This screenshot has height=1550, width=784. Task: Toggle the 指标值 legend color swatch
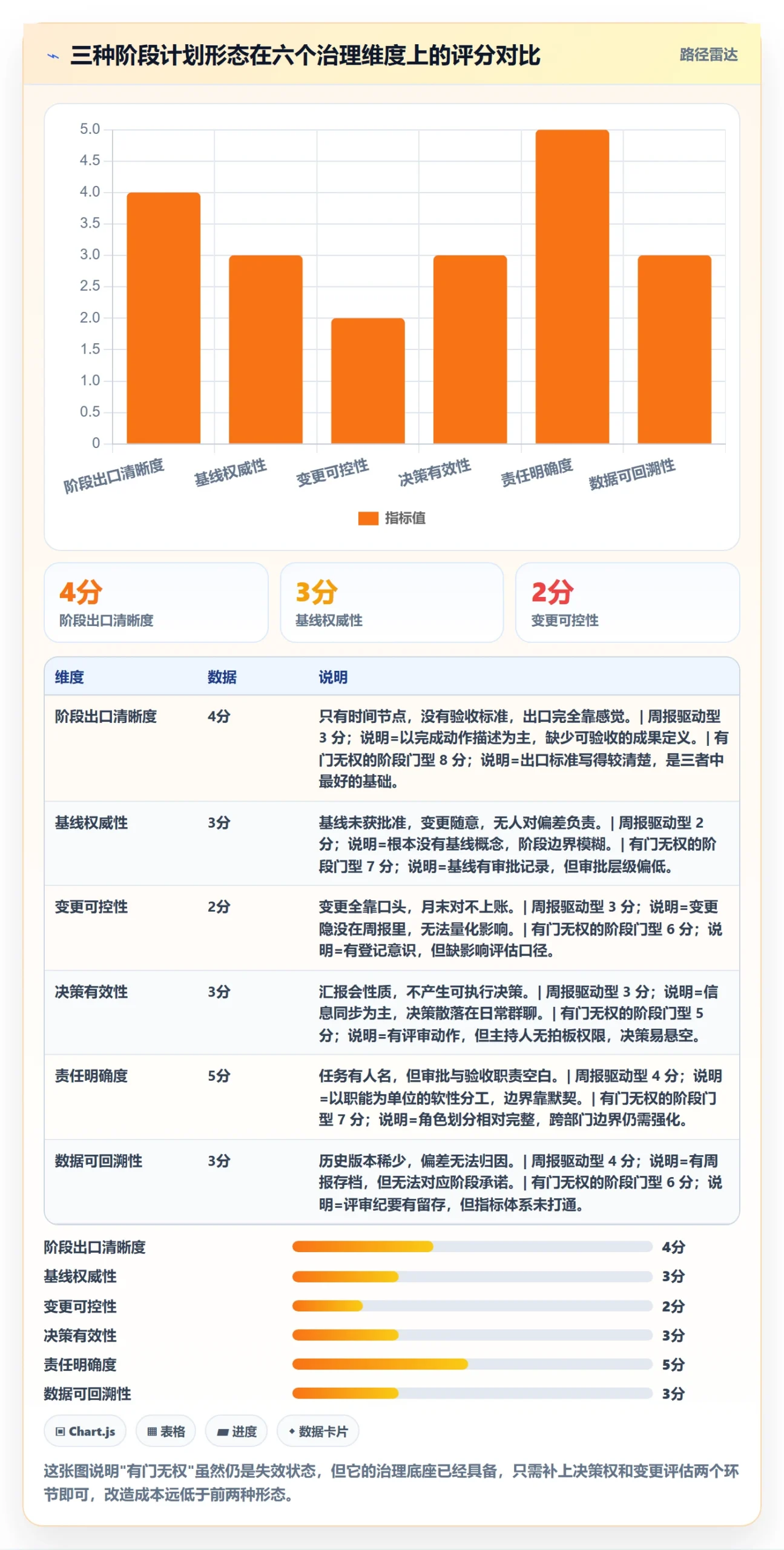[367, 518]
